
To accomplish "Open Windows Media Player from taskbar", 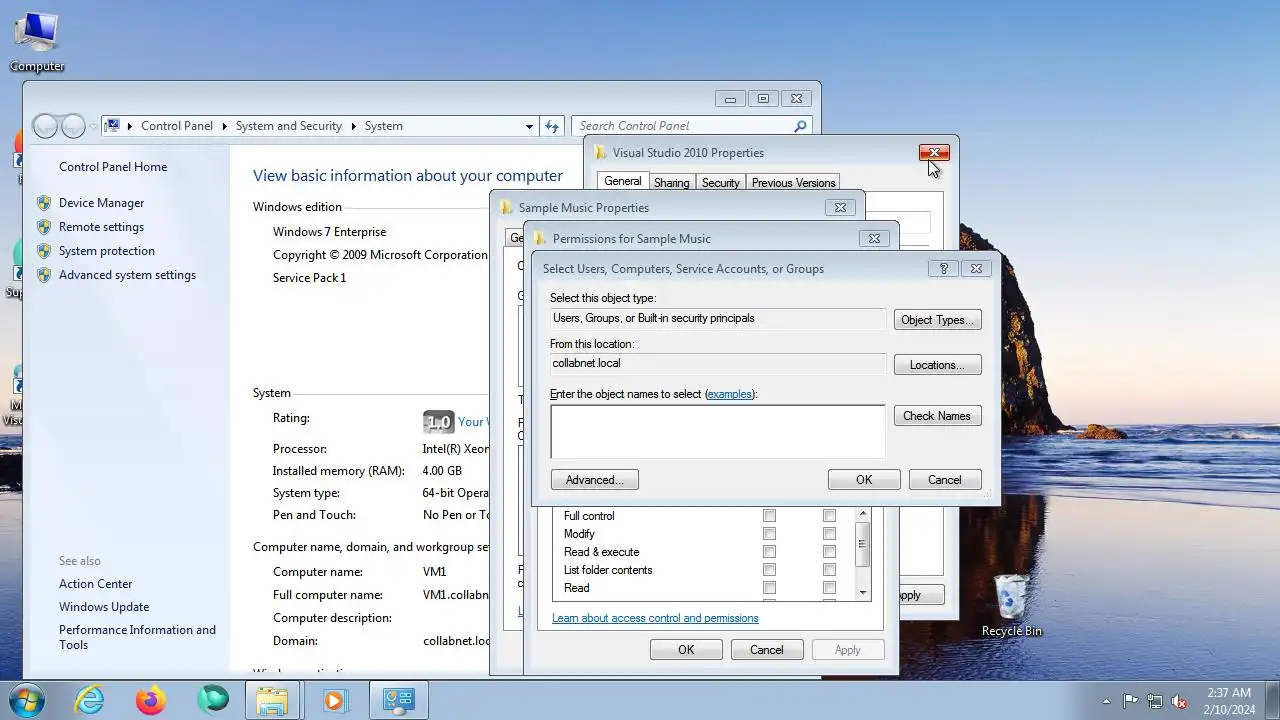I will coord(333,700).
